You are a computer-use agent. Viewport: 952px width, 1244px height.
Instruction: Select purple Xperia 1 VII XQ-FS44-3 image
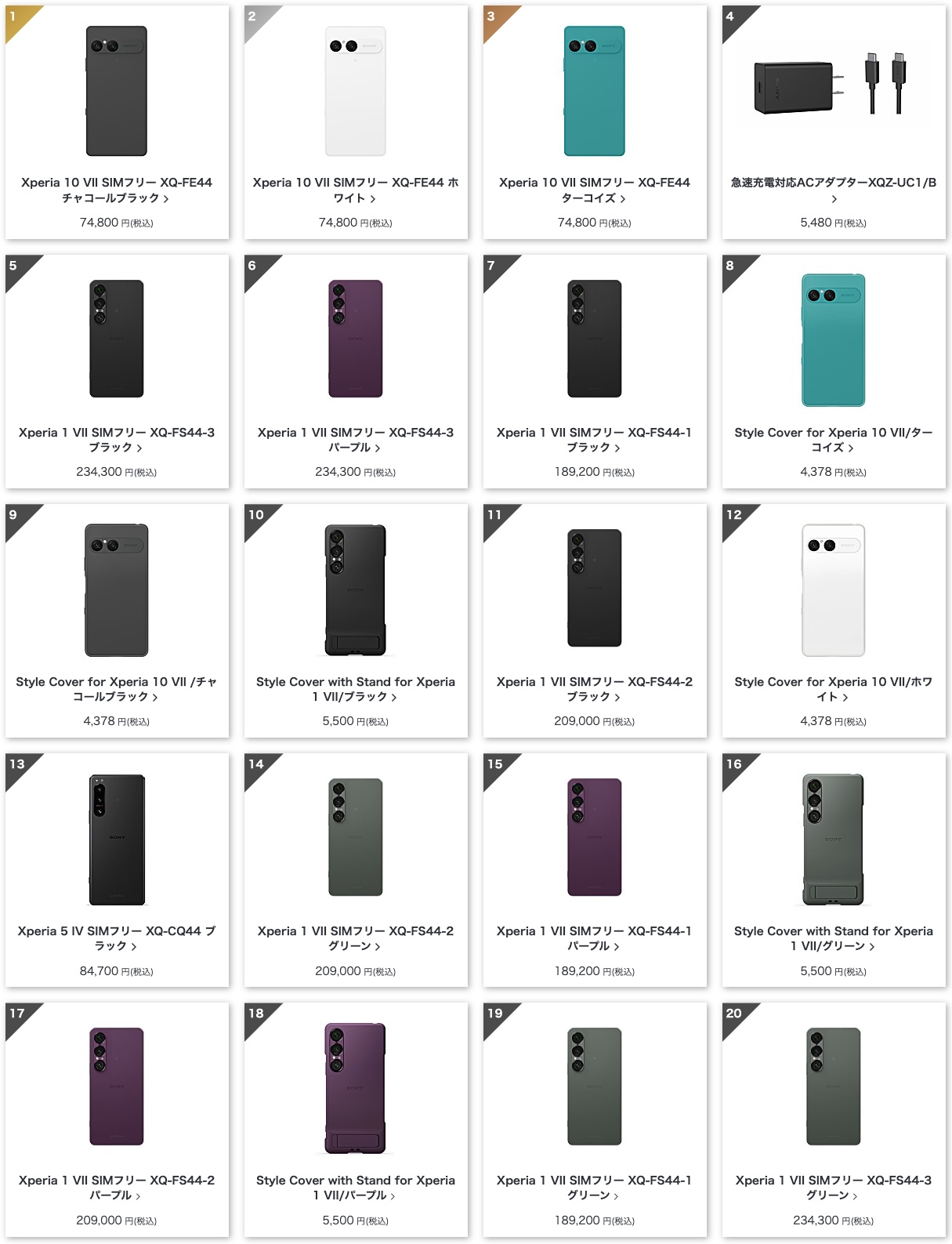(x=356, y=339)
